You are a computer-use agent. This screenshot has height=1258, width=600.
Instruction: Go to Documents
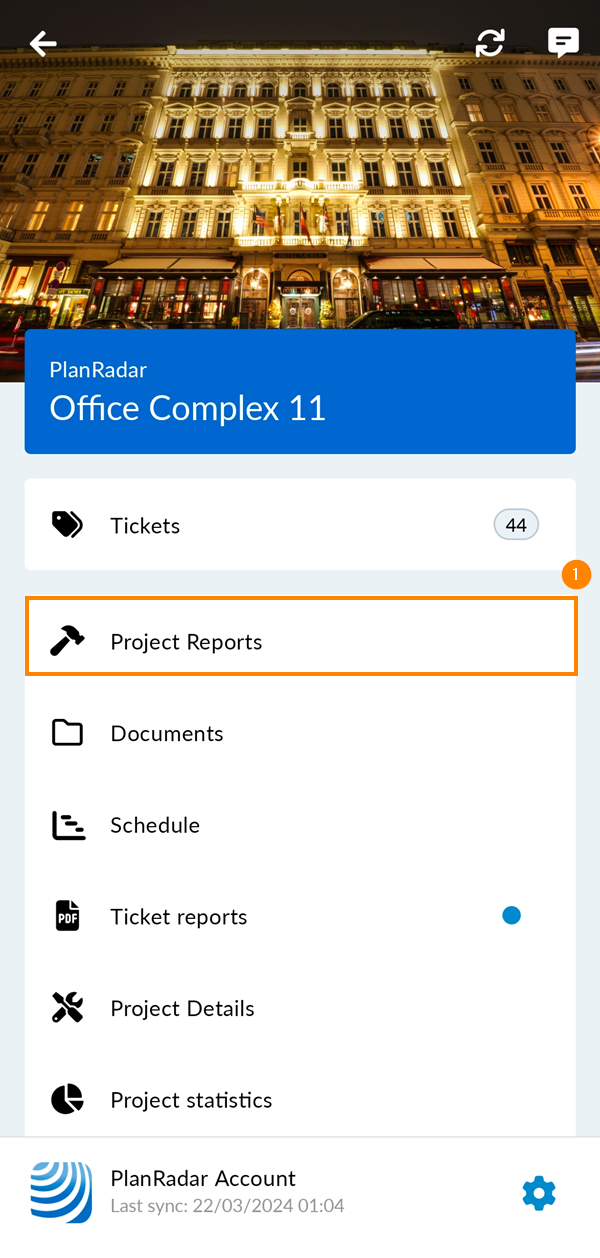(x=167, y=734)
